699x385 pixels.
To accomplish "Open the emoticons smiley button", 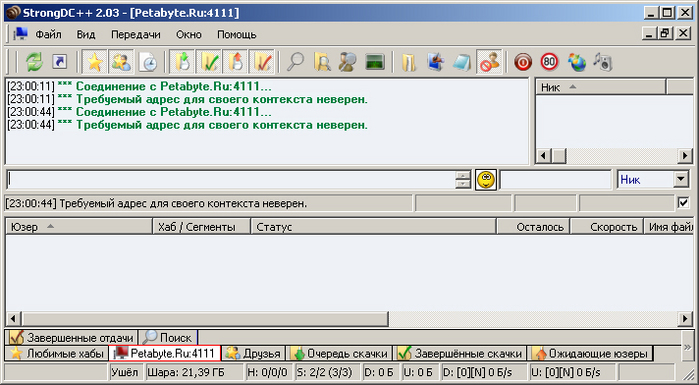I will [x=486, y=180].
